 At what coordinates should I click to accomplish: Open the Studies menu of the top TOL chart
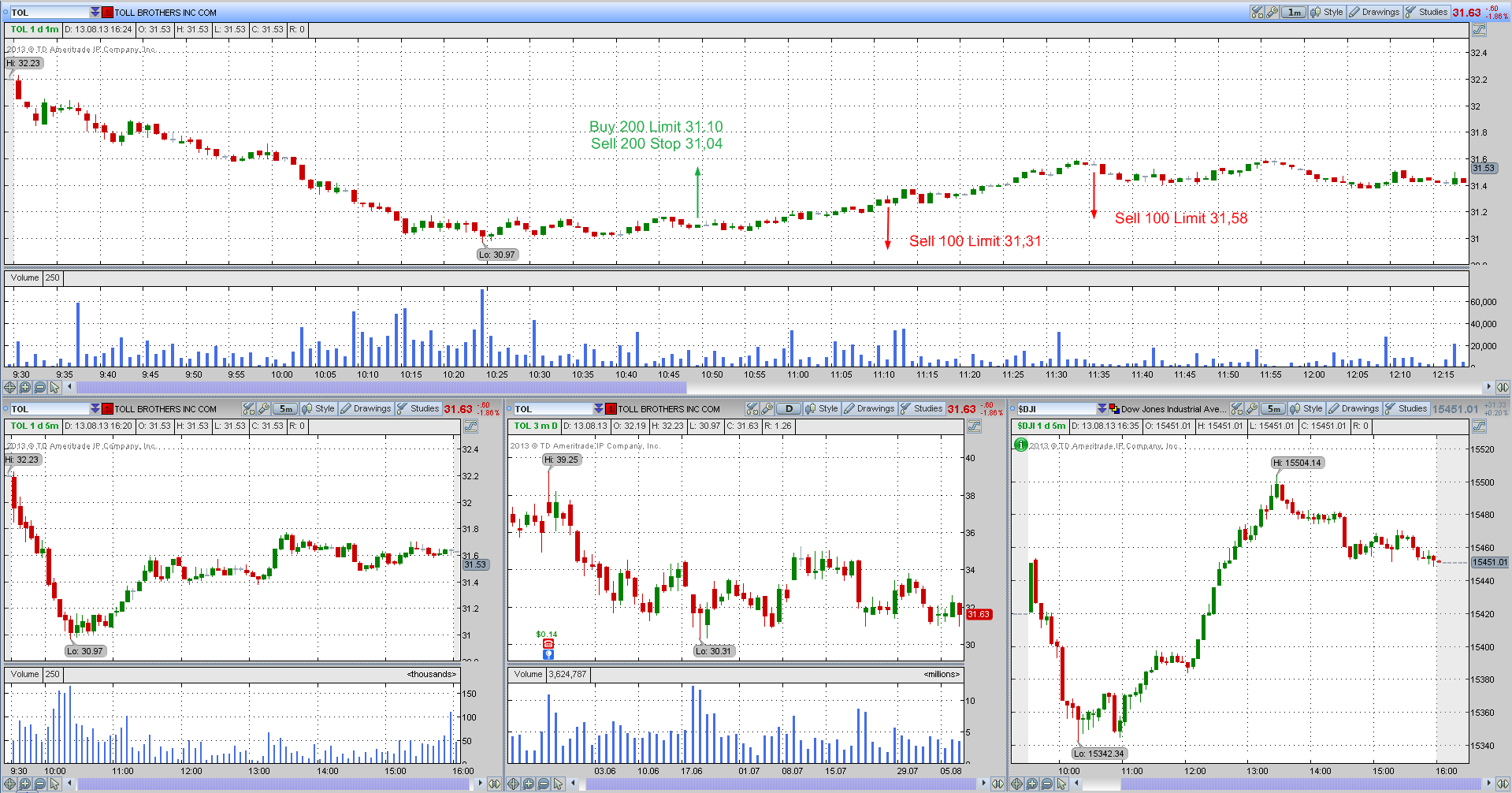point(1427,12)
